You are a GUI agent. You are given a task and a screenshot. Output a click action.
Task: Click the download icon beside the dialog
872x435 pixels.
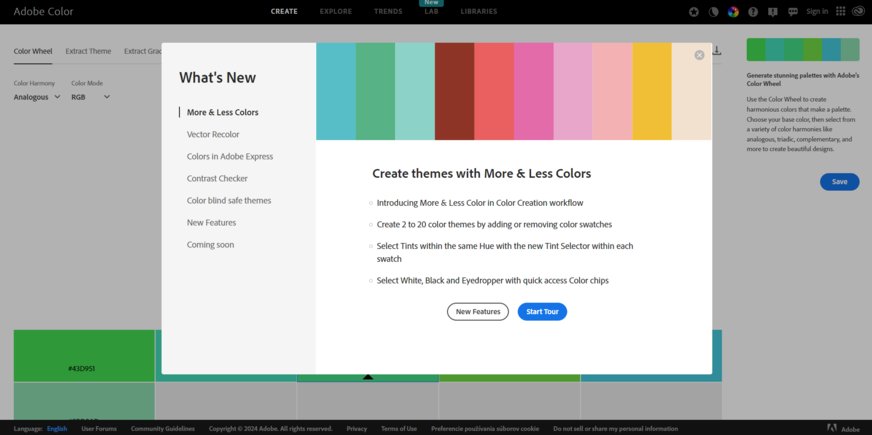coord(717,51)
